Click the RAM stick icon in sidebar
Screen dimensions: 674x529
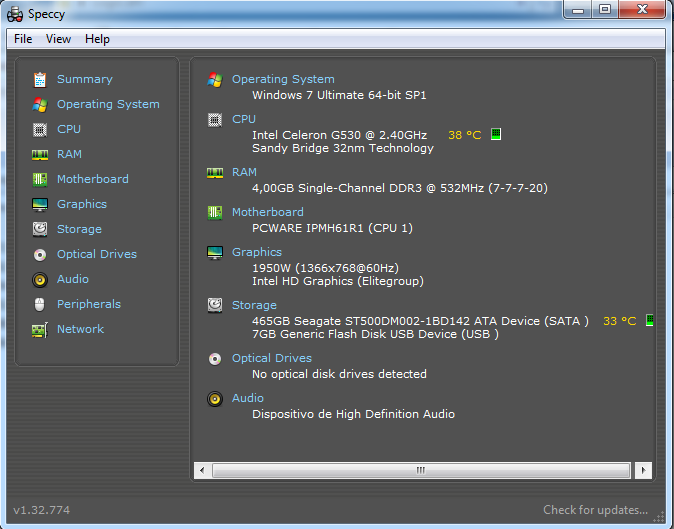[40, 155]
